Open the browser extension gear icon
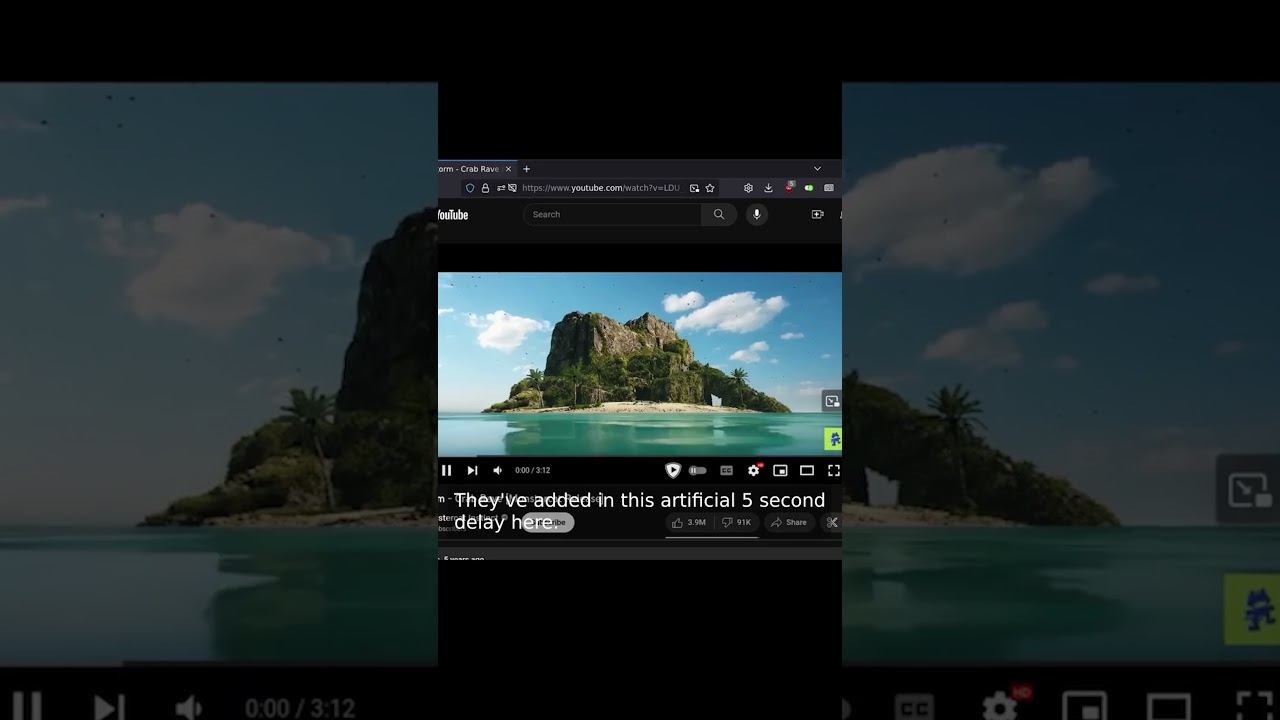The image size is (1280, 720). pos(748,188)
